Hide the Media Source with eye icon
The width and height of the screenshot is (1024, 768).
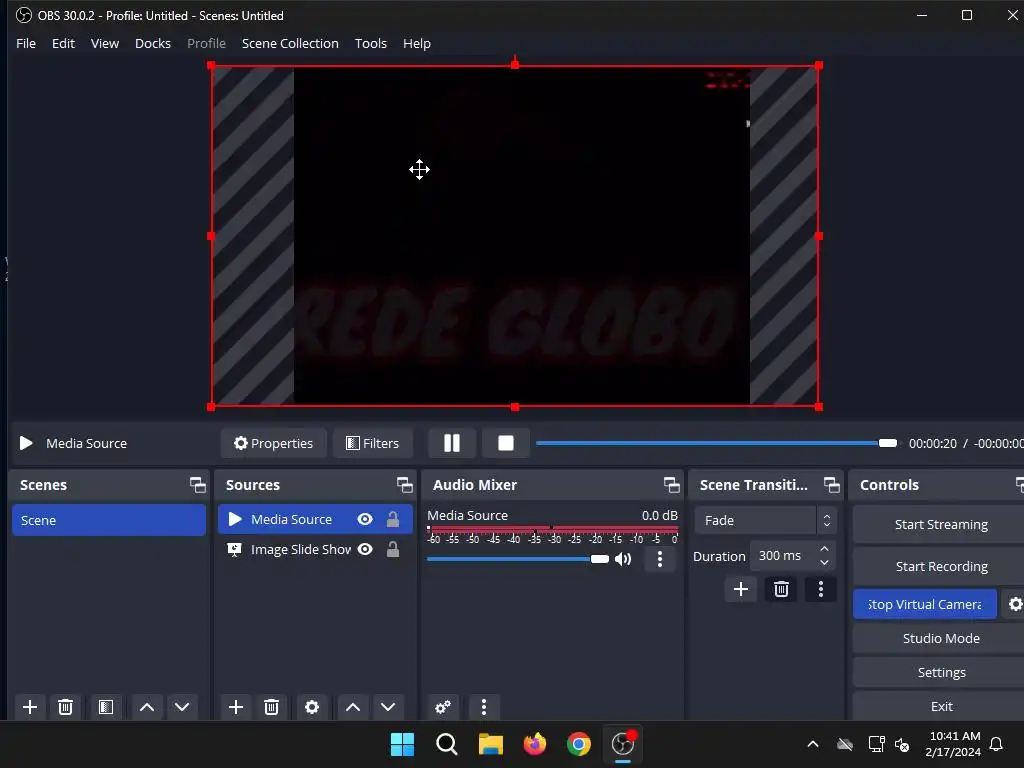click(x=365, y=519)
